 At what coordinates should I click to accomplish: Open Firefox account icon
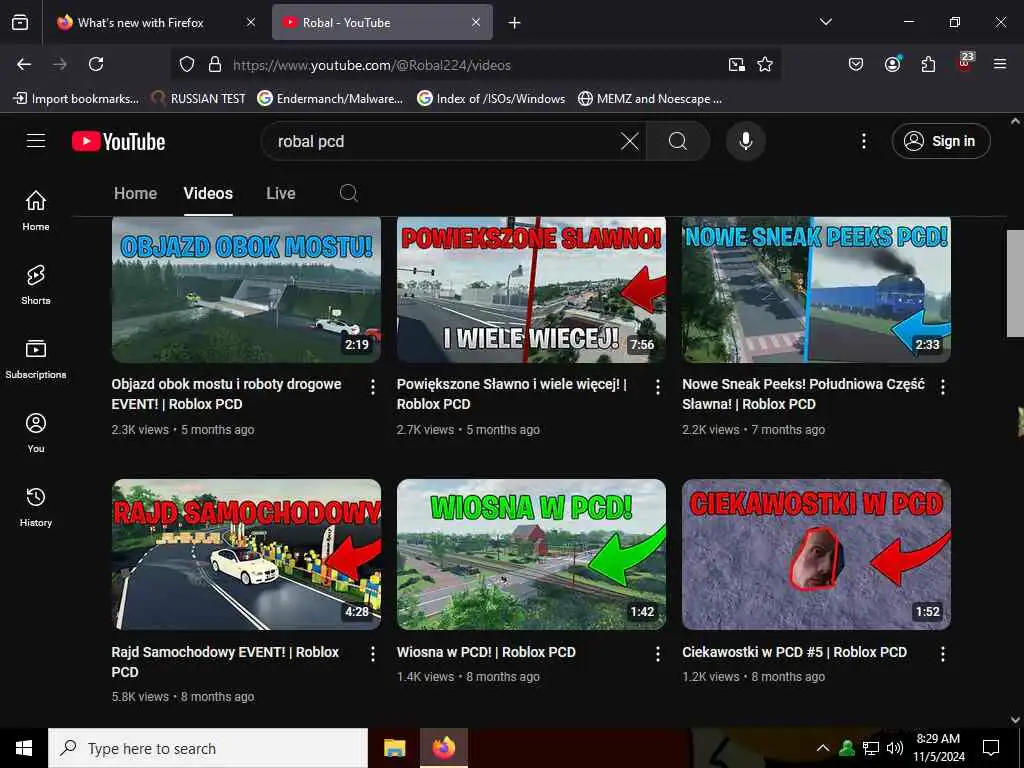tap(892, 64)
